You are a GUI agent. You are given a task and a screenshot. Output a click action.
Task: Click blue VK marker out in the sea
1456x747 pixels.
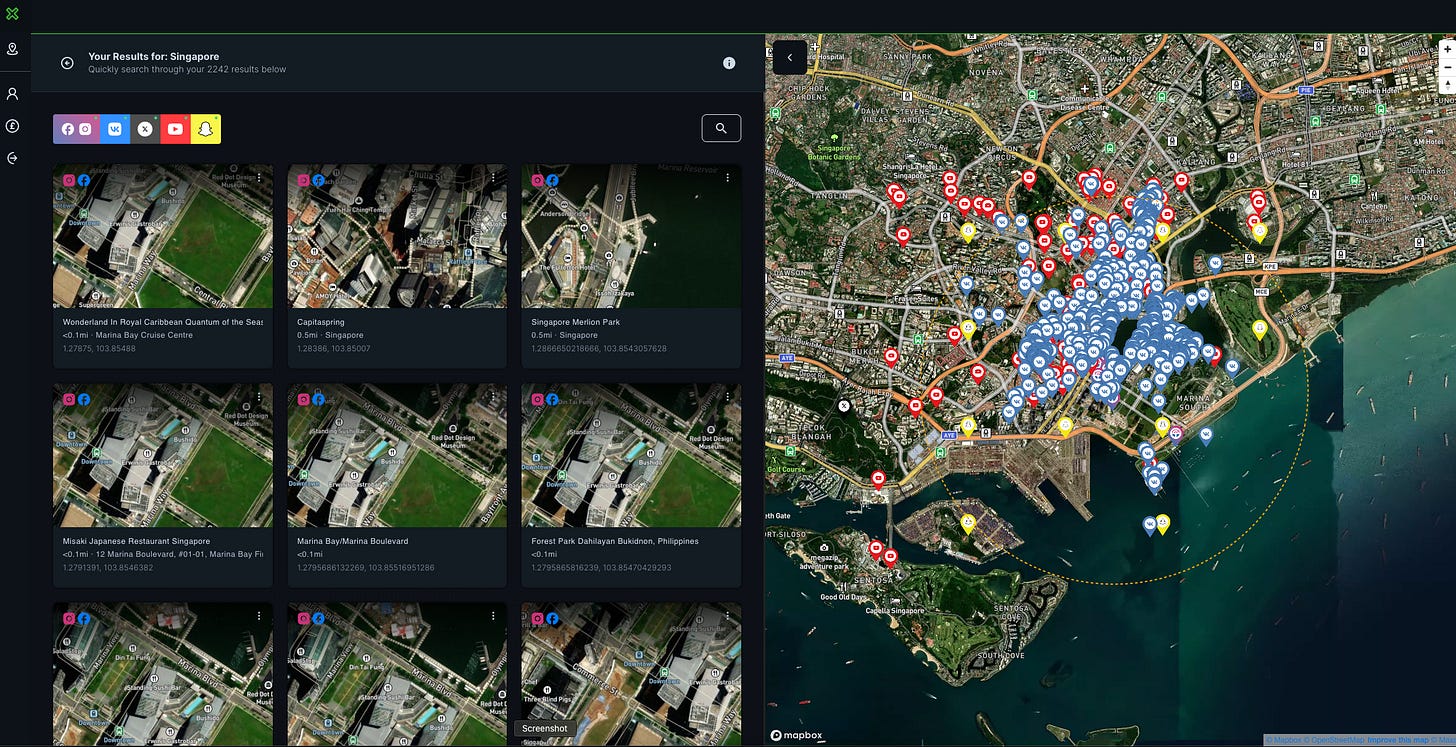tap(1149, 524)
